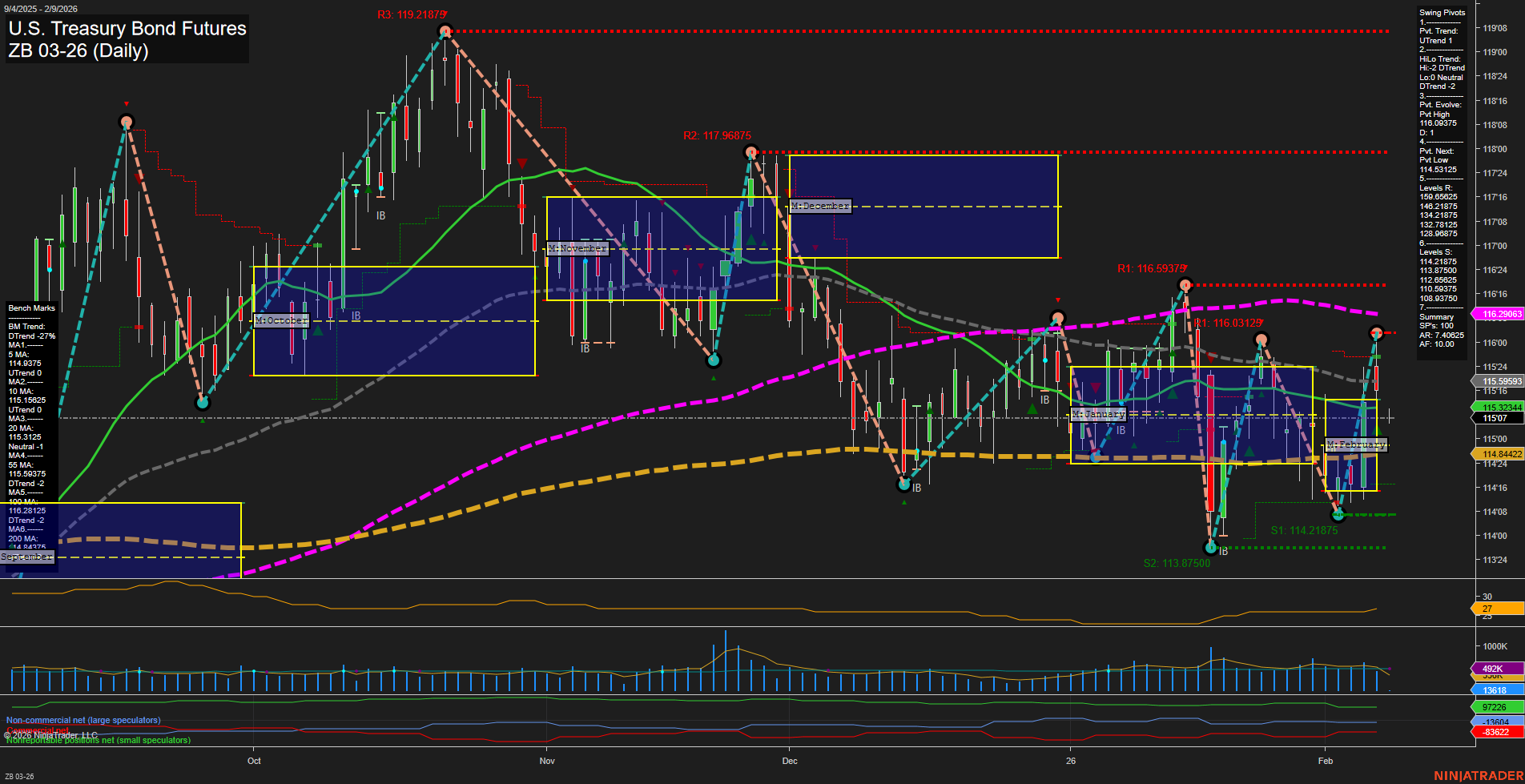The height and width of the screenshot is (784, 1525).
Task: Click the swing pivot circle at R2 117.96875
Action: coord(750,151)
